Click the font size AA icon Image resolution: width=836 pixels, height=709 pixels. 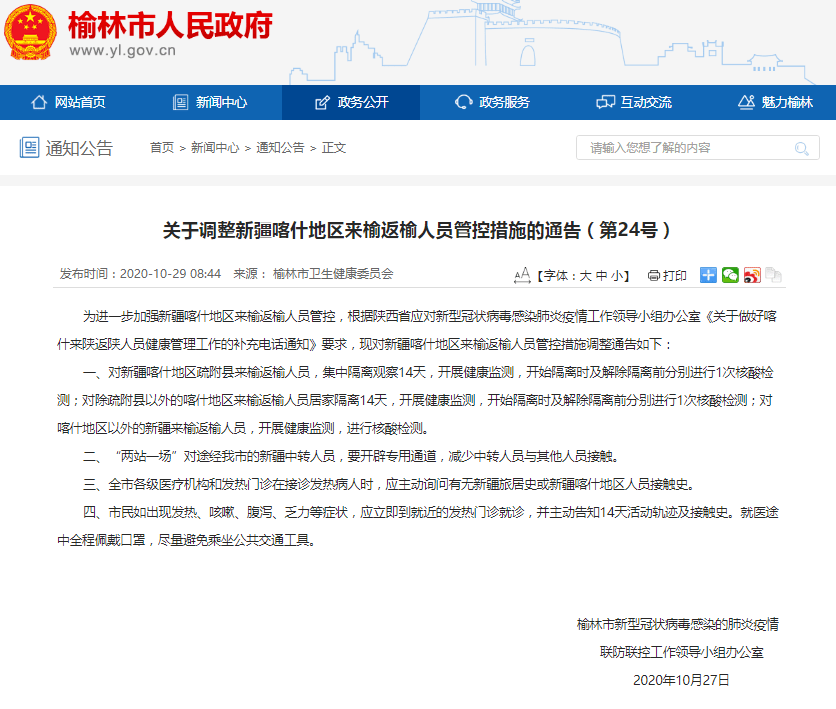(x=521, y=275)
